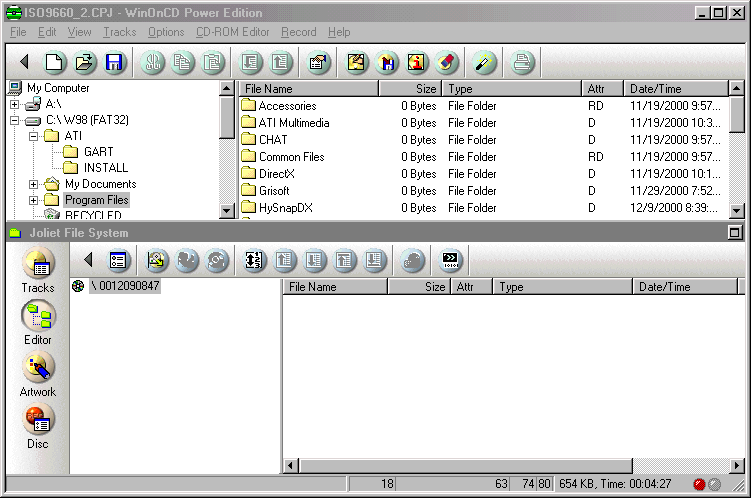Click down arrow of folder tree scrollbar
The height and width of the screenshot is (498, 751).
point(226,211)
